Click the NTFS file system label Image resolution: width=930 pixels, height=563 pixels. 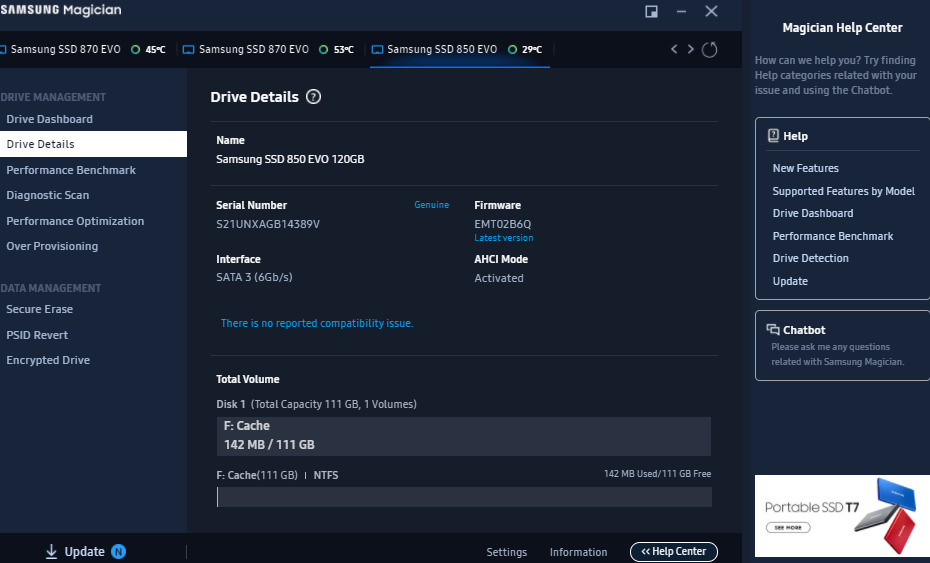326,475
